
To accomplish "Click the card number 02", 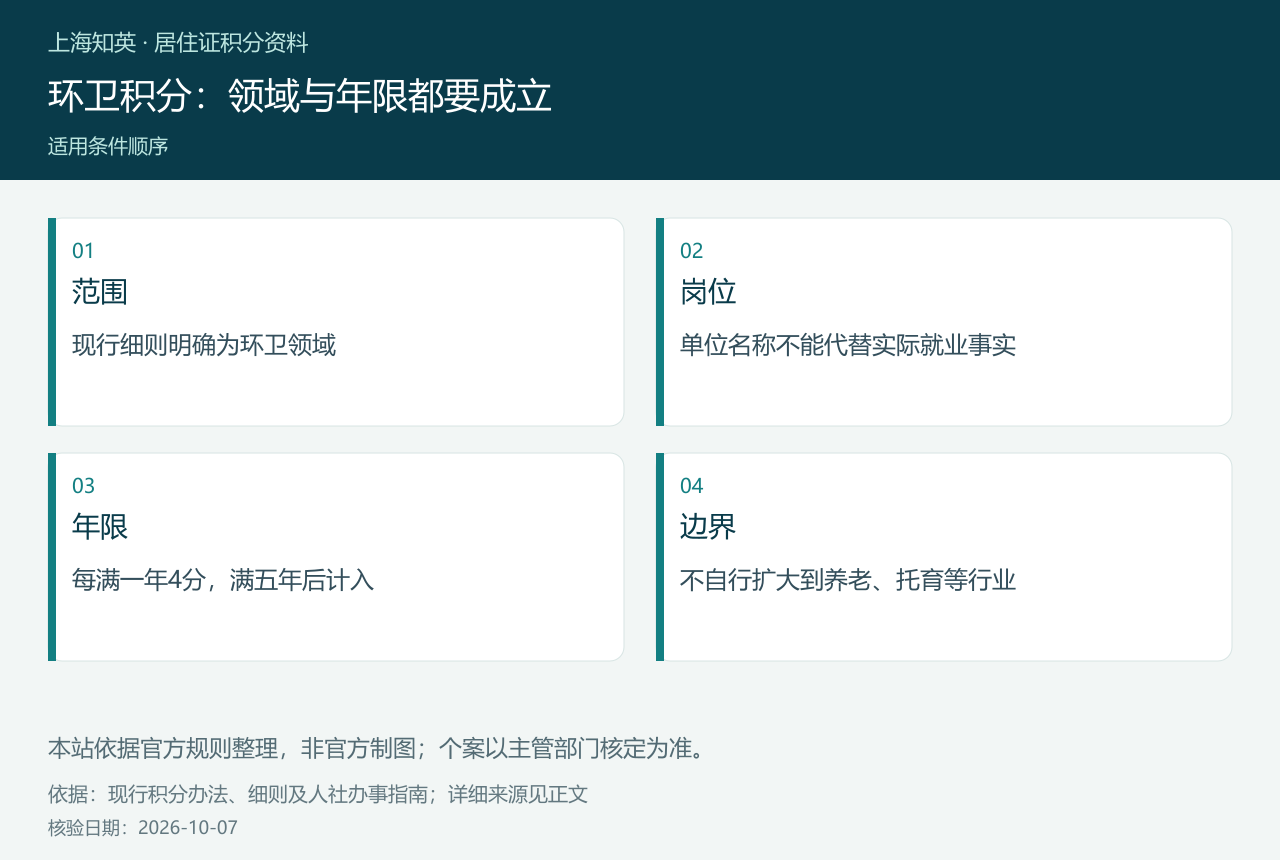I will click(x=692, y=251).
